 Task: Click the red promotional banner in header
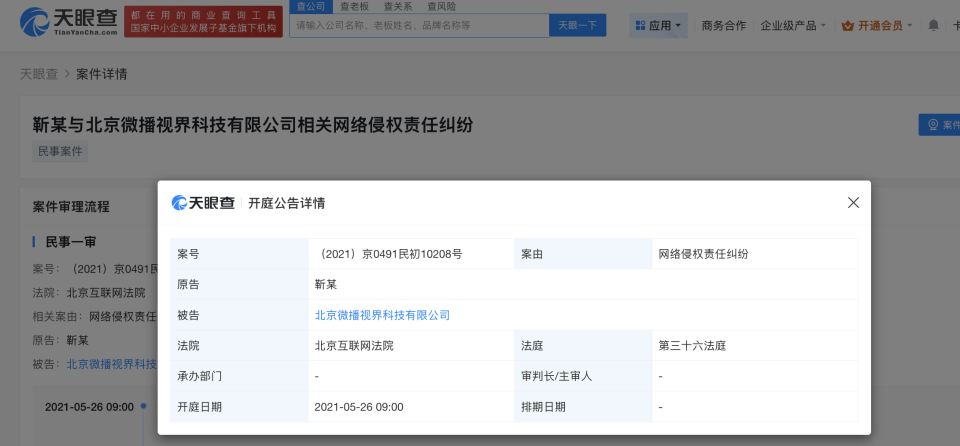tap(203, 21)
